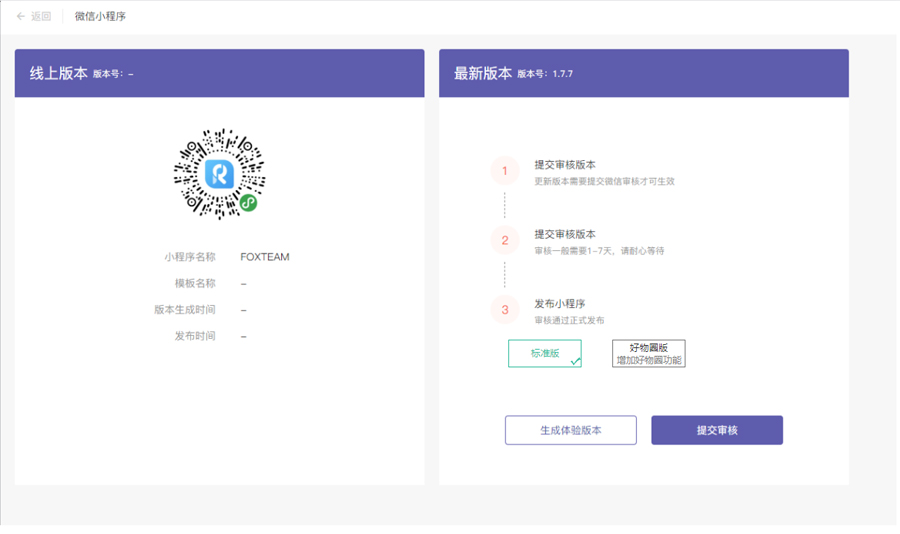Click the 线上版本 panel header title
Viewport: 900px width, 534px height.
pyautogui.click(x=58, y=73)
